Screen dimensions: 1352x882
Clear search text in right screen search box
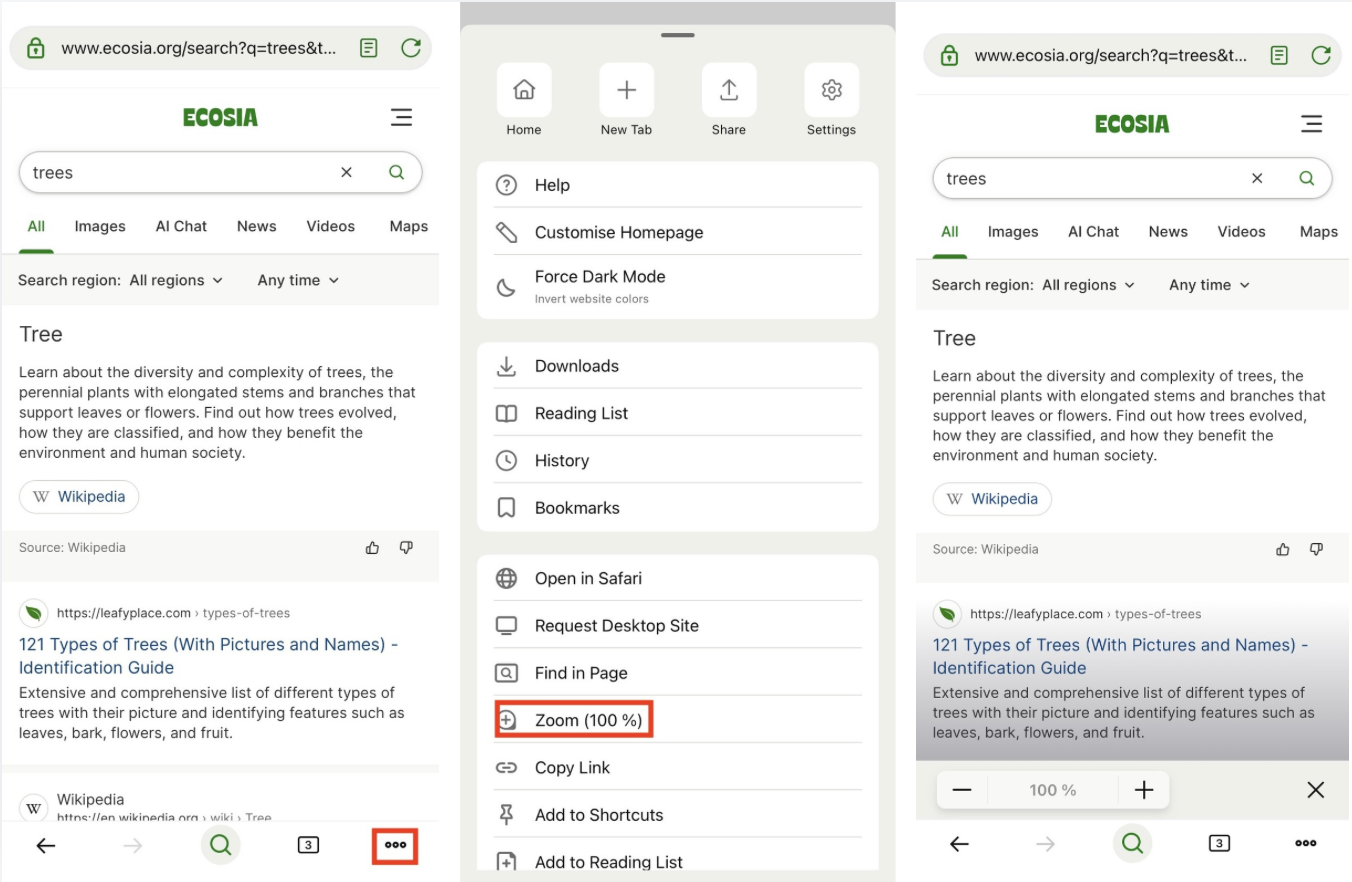(x=1257, y=178)
